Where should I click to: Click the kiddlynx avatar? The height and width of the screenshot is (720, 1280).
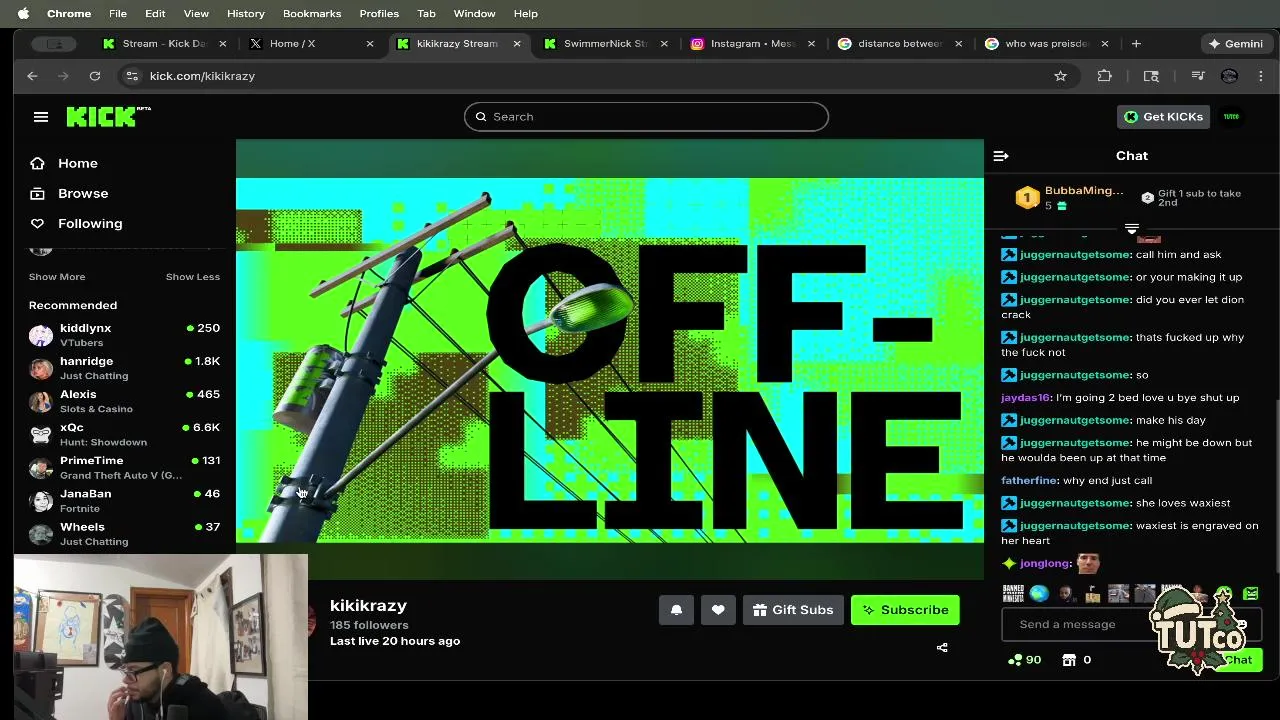coord(41,335)
